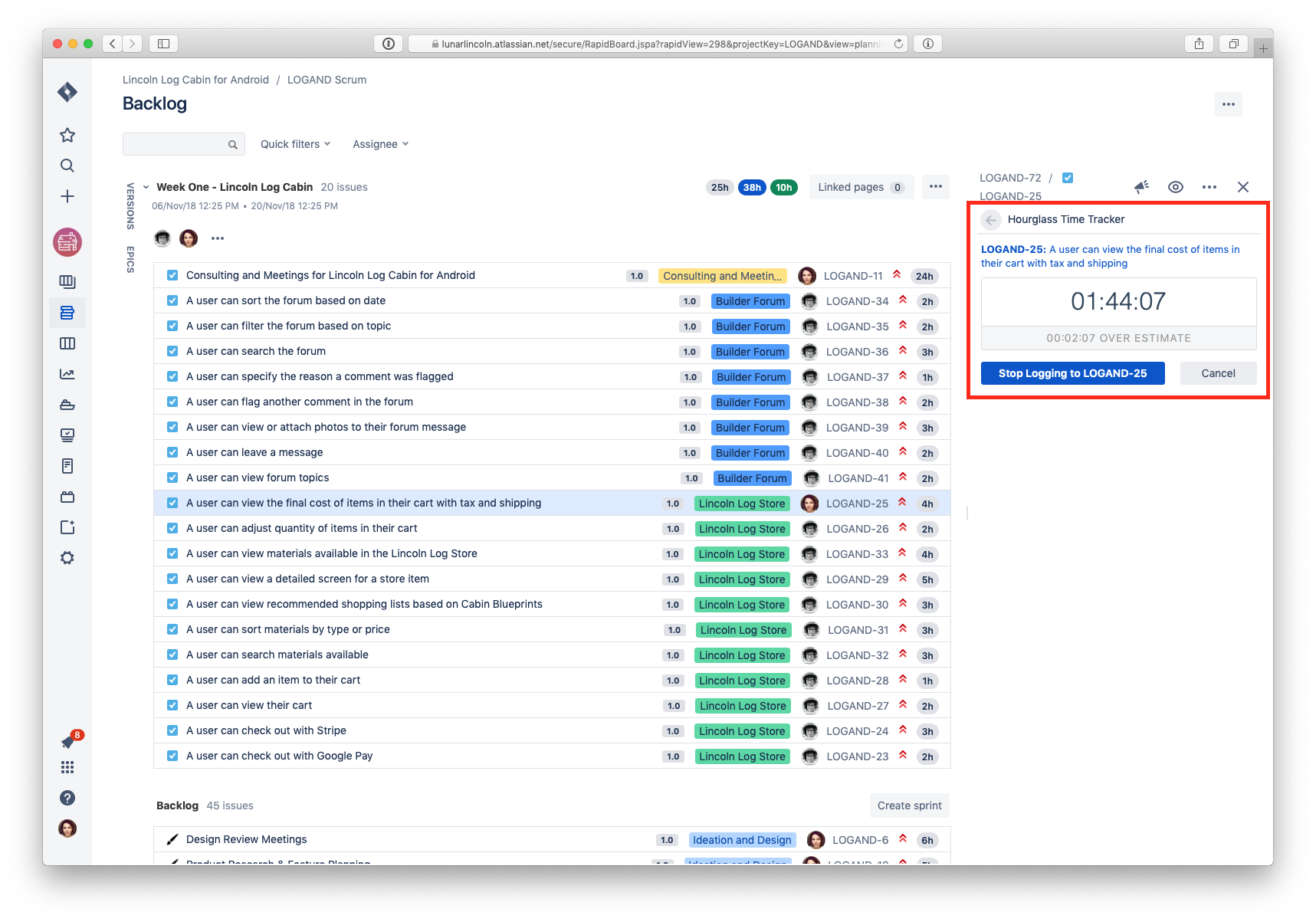
Task: Click the sidebar Create plus icon
Action: click(67, 196)
